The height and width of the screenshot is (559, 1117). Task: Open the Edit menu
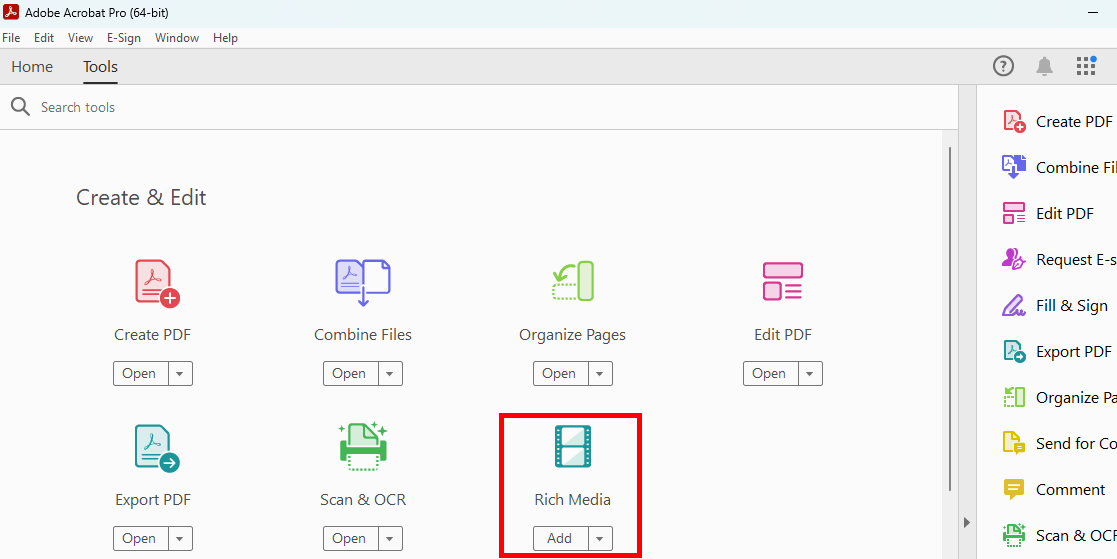[x=44, y=38]
